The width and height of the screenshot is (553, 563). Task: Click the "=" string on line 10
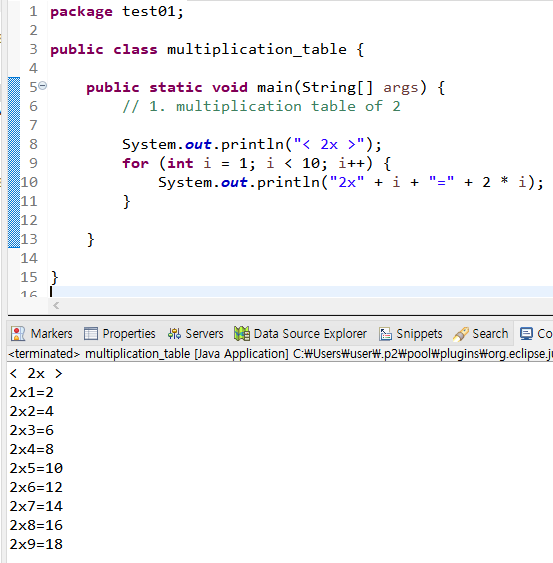point(441,182)
